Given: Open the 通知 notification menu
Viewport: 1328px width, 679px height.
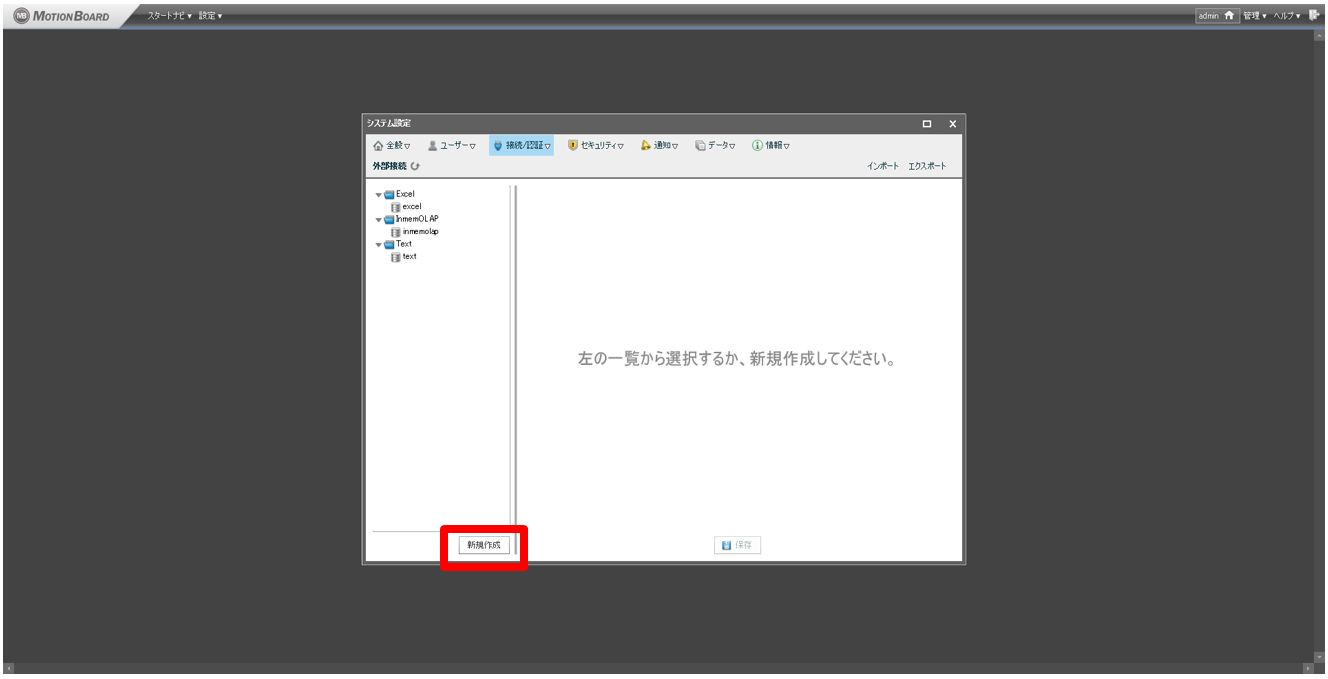Looking at the screenshot, I should pos(659,146).
